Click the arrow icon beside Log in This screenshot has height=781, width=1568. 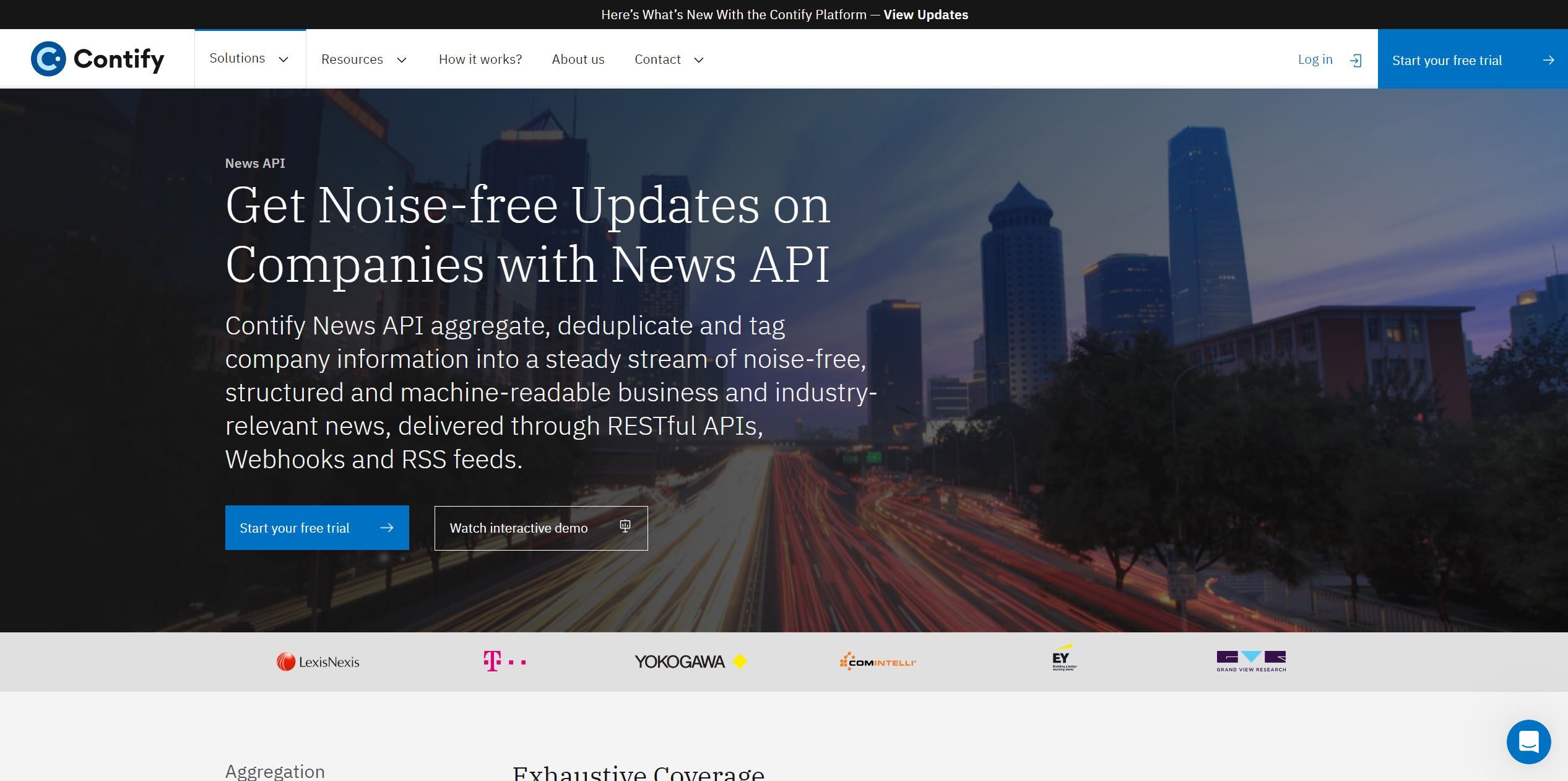point(1356,59)
